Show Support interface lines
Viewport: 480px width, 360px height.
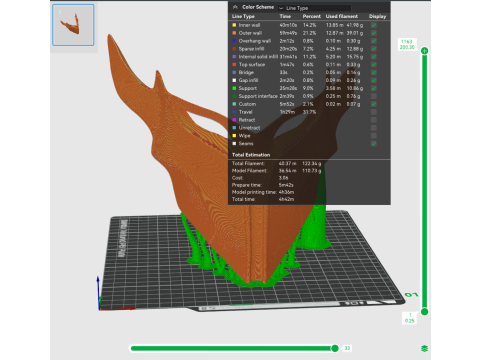pos(374,96)
